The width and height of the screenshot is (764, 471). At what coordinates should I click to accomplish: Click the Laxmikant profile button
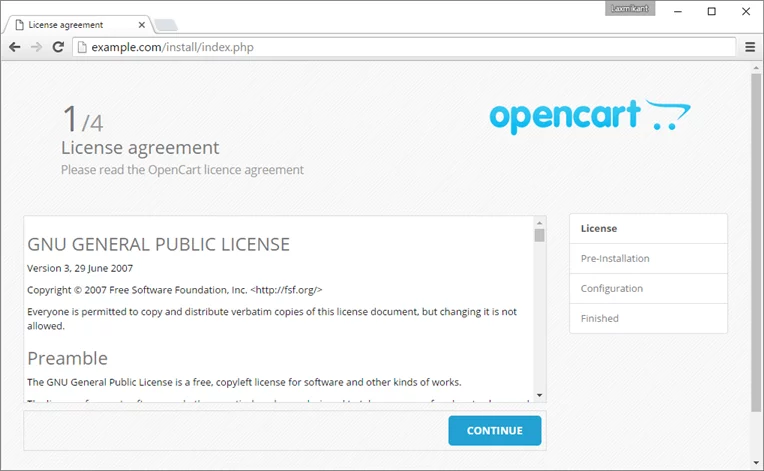pos(630,8)
